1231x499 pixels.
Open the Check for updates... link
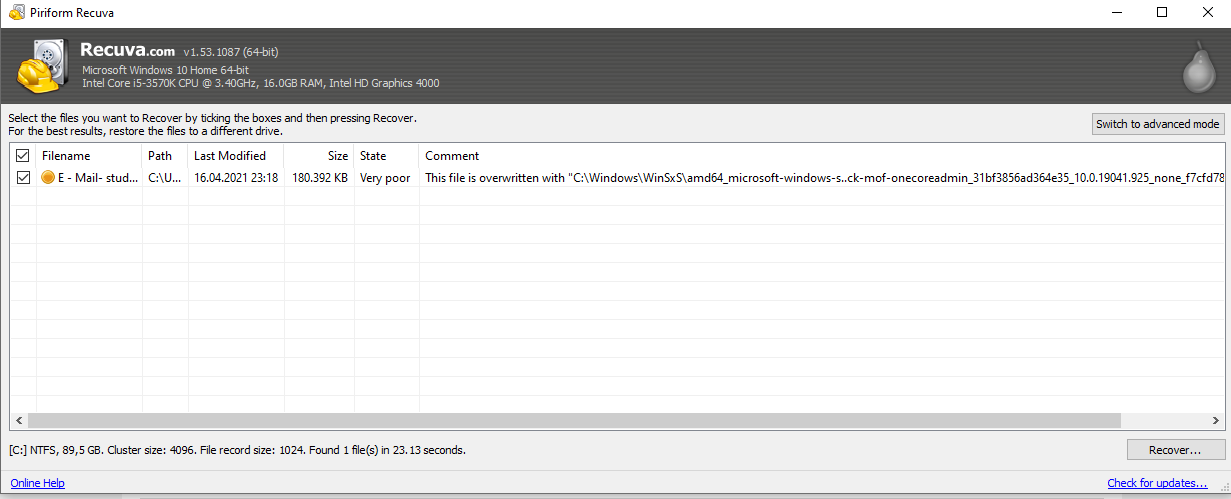[x=1157, y=483]
